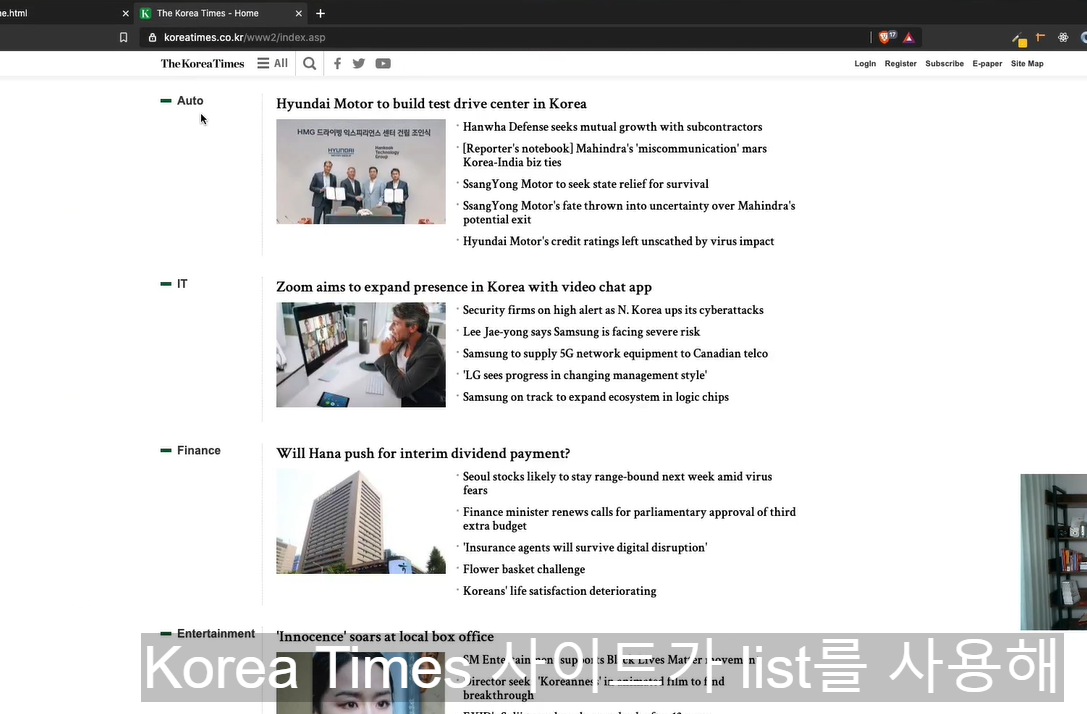Click the Zoom video chat thumbnail
The width and height of the screenshot is (1087, 714).
[x=360, y=355]
